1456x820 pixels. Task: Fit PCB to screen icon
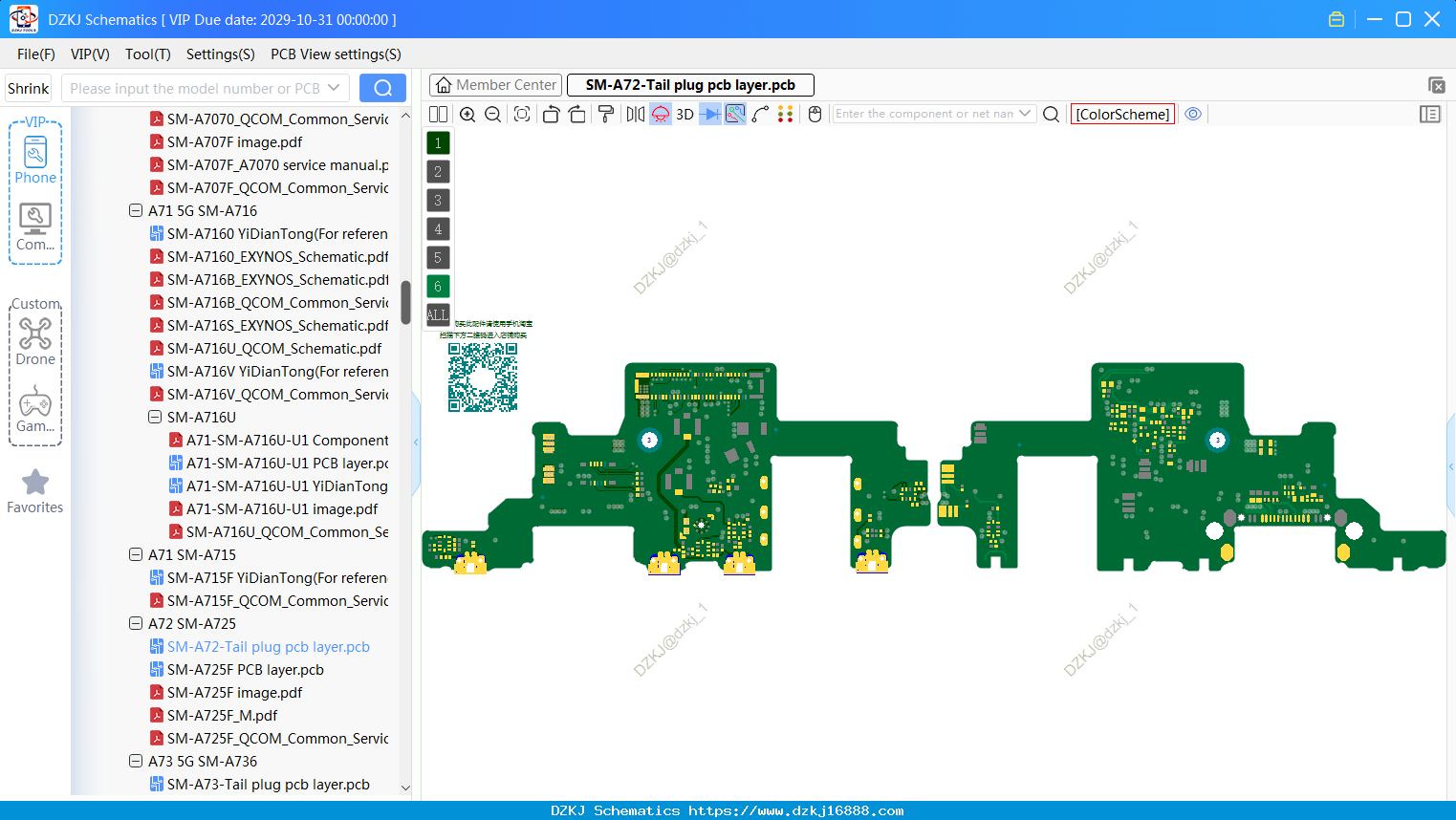(x=522, y=114)
